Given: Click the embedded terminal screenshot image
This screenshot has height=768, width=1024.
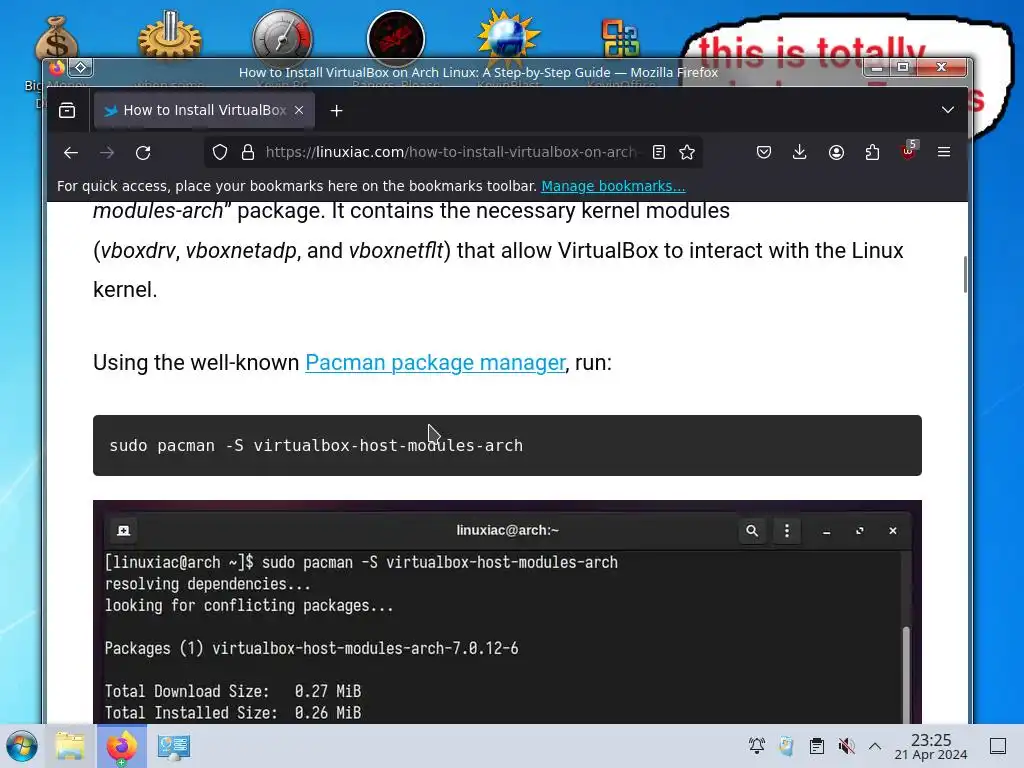Looking at the screenshot, I should pyautogui.click(x=507, y=612).
